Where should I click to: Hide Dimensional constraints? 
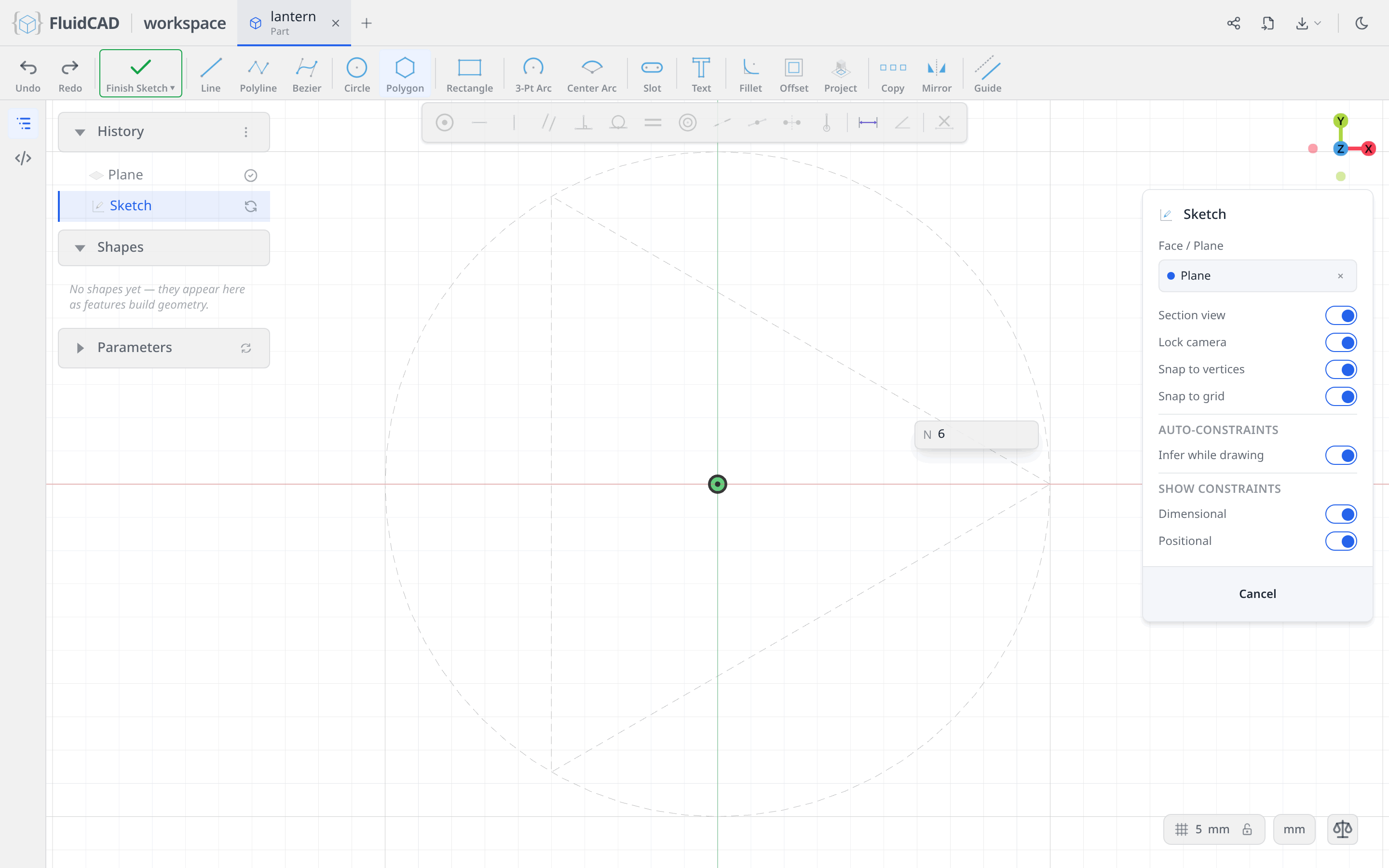point(1341,514)
